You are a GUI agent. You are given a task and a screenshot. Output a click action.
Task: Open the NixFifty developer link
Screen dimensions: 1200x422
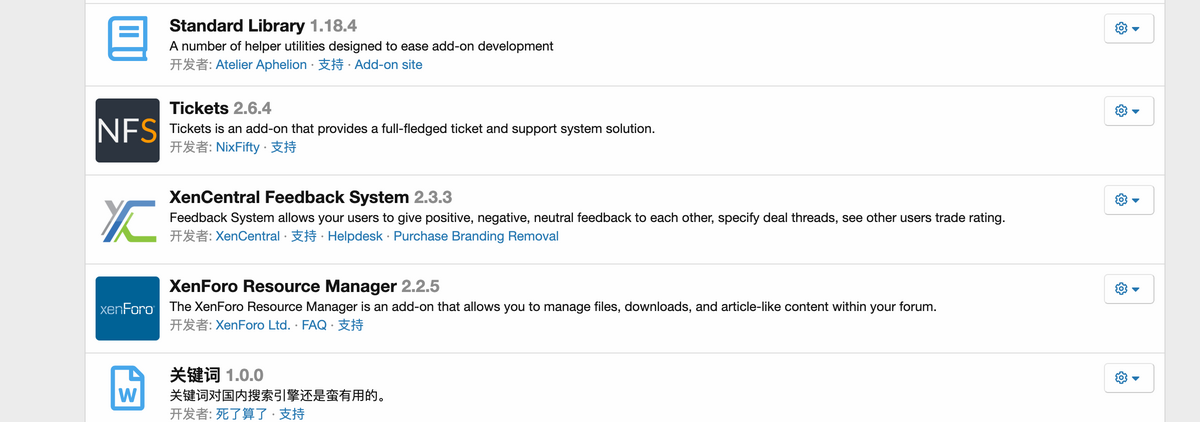click(238, 147)
